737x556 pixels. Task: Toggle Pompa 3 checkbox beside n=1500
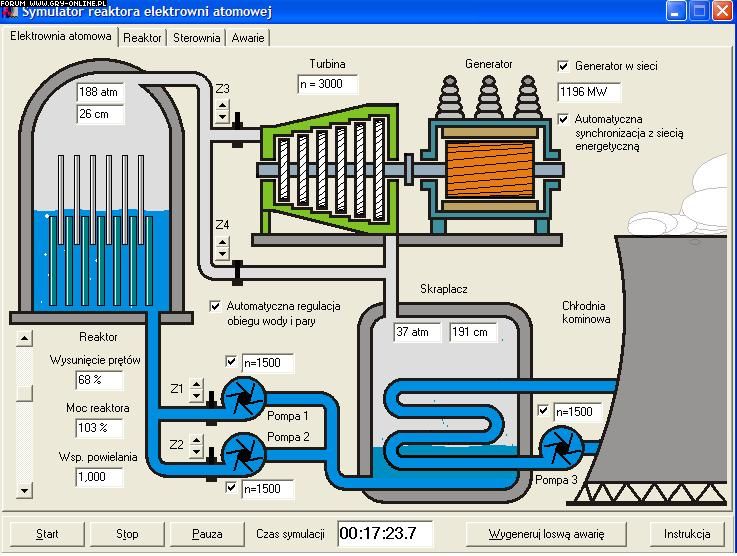pos(543,410)
